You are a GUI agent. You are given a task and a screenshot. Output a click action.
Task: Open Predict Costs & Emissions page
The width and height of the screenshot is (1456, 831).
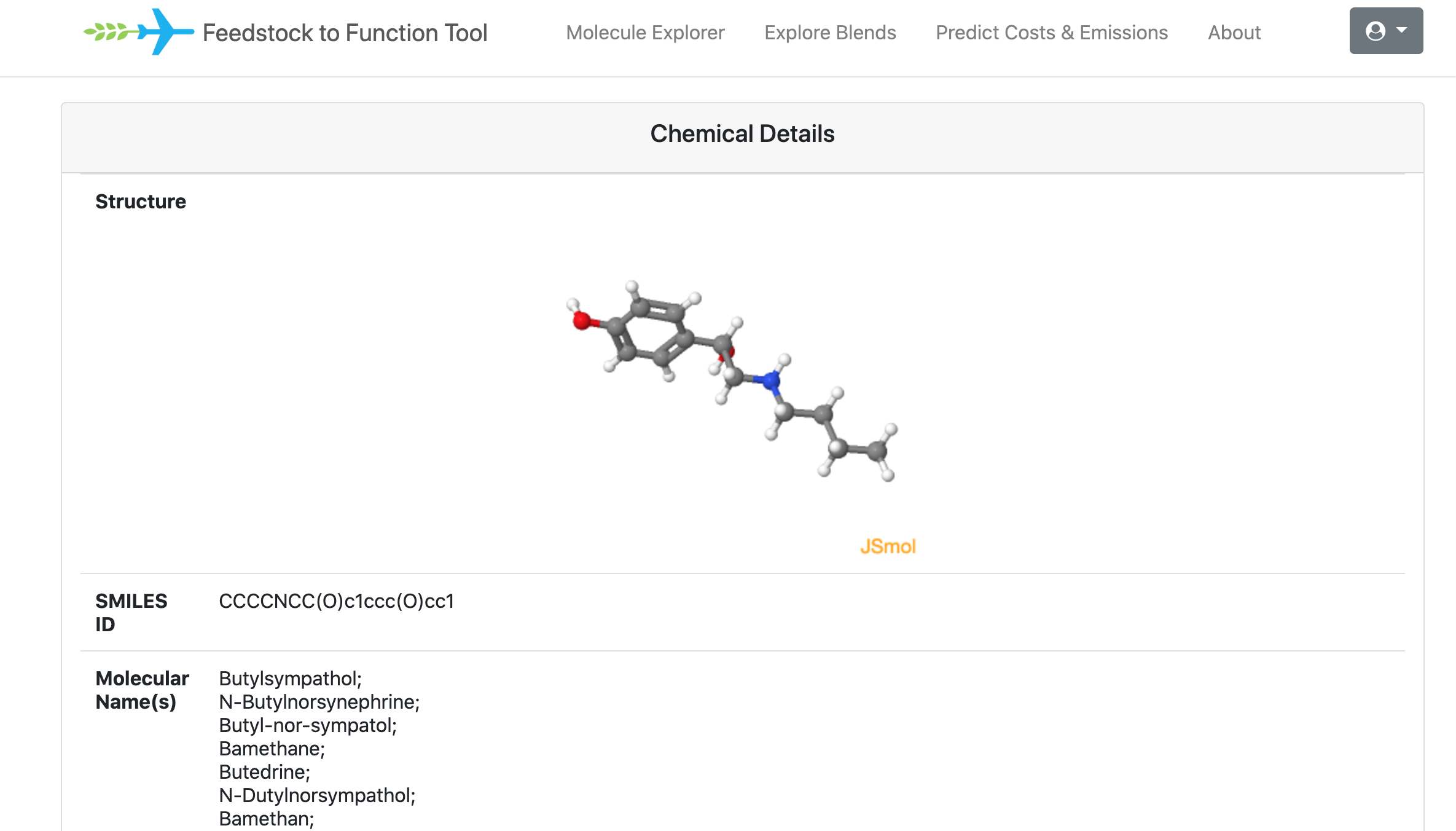[1051, 33]
